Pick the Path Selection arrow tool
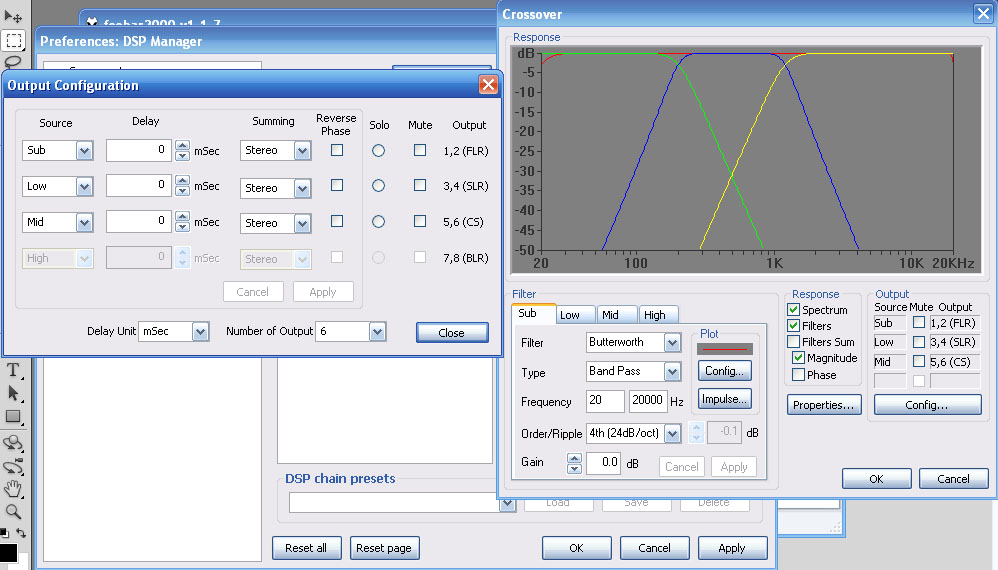The width and height of the screenshot is (998, 570). [x=13, y=393]
